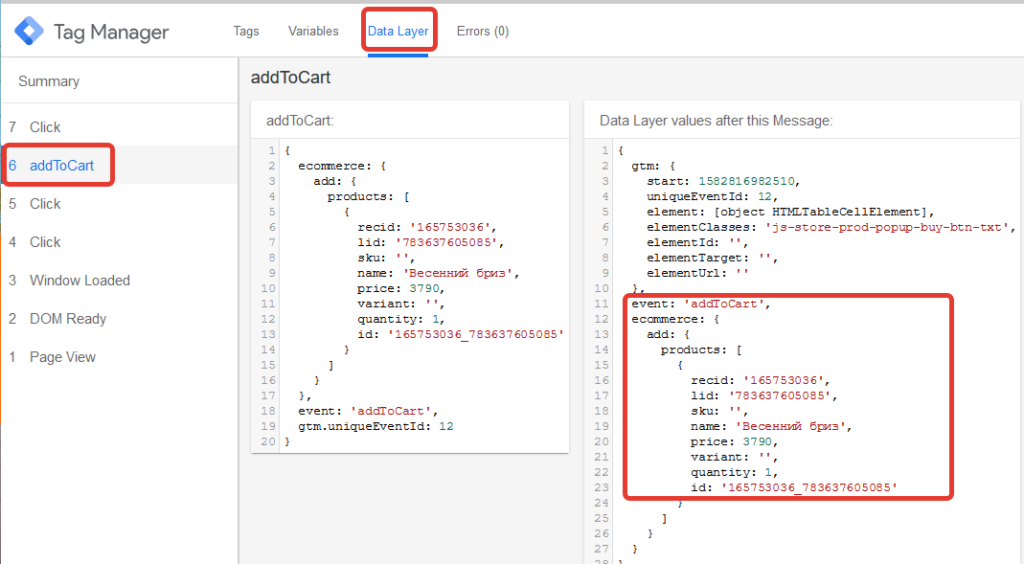Click recid '165753036' in right panel

tap(786, 380)
